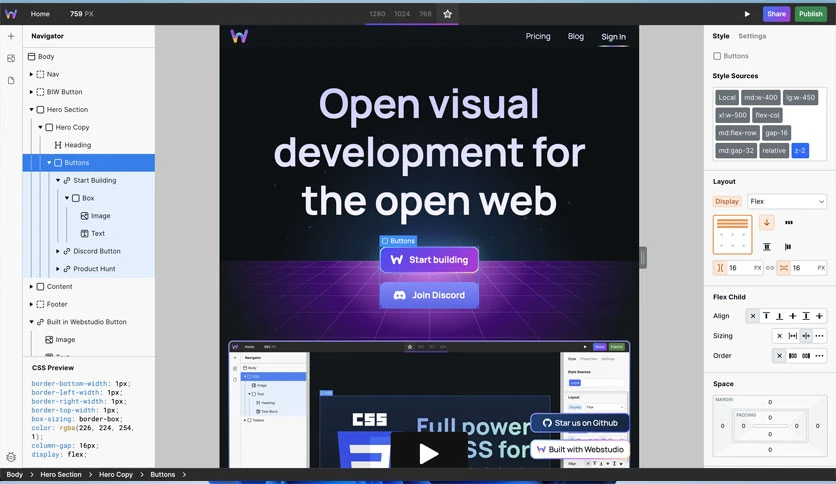Image resolution: width=836 pixels, height=484 pixels.
Task: Expand the BIW Button layer
Action: tap(31, 92)
